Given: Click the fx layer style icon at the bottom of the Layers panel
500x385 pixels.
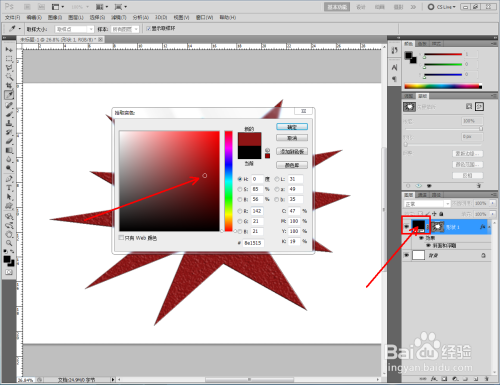Looking at the screenshot, I should (434, 379).
